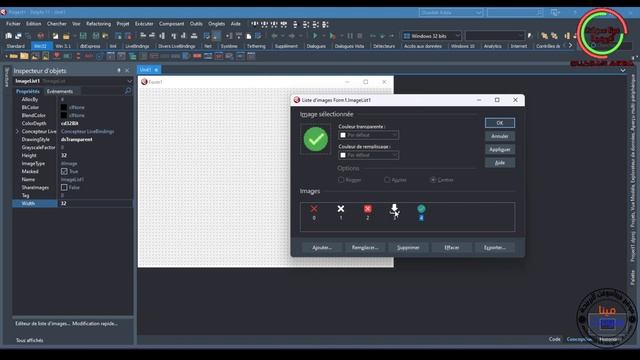Viewport: 640px width, 360px height.
Task: Pin the Inspecteur d'objets panel
Action: pyautogui.click(x=119, y=71)
